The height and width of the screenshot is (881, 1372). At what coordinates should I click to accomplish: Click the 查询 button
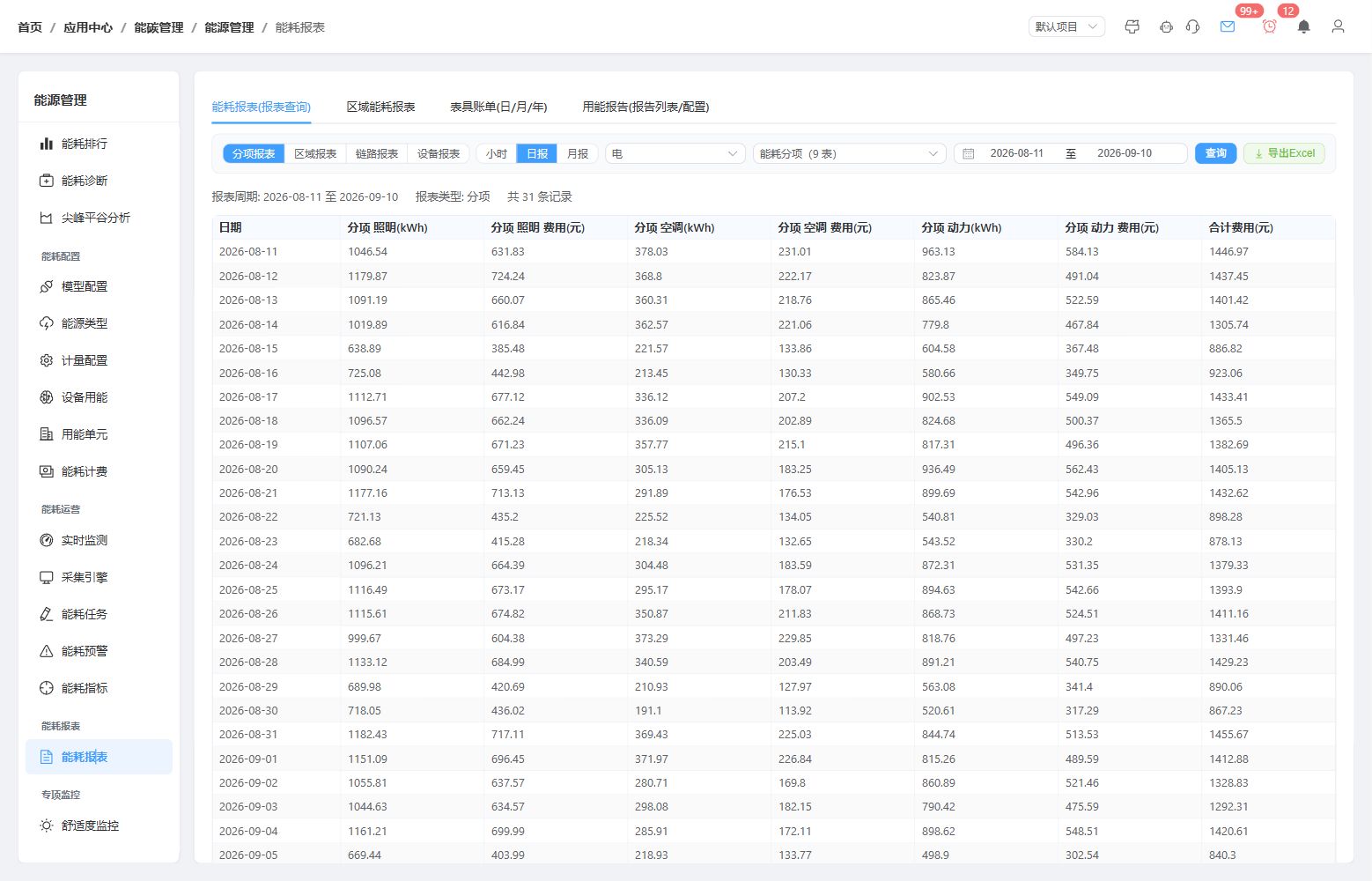point(1216,153)
